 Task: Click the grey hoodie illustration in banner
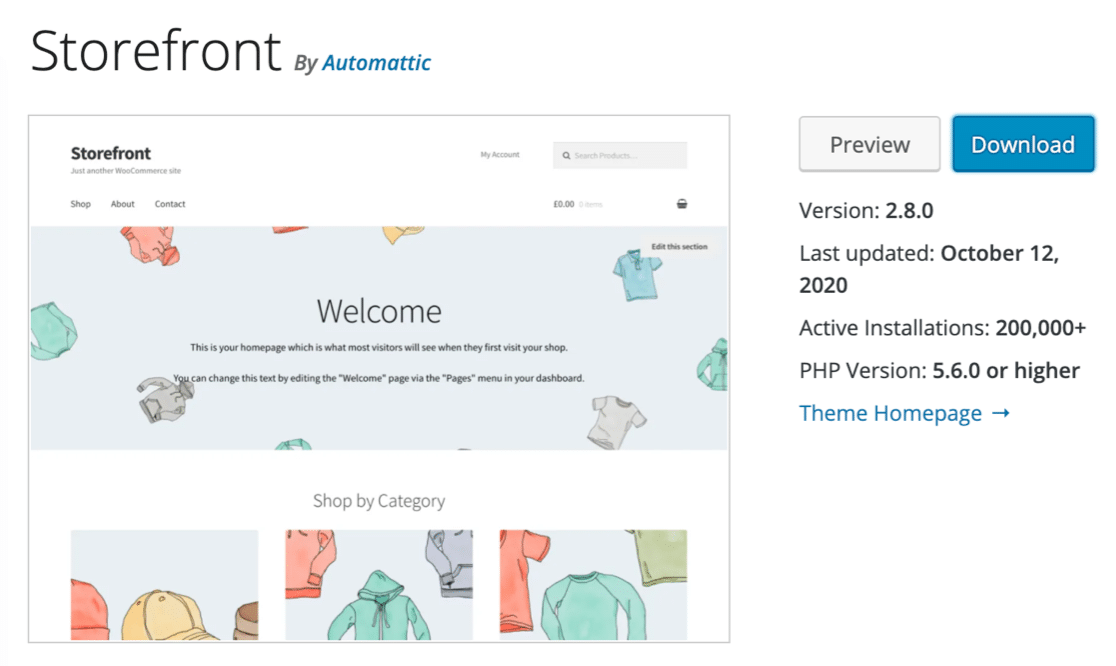164,399
